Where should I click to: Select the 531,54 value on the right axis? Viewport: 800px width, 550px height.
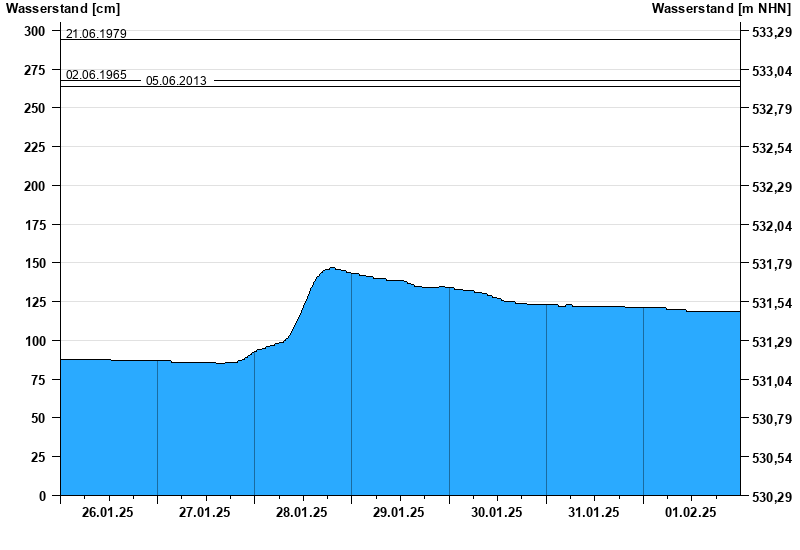767,302
